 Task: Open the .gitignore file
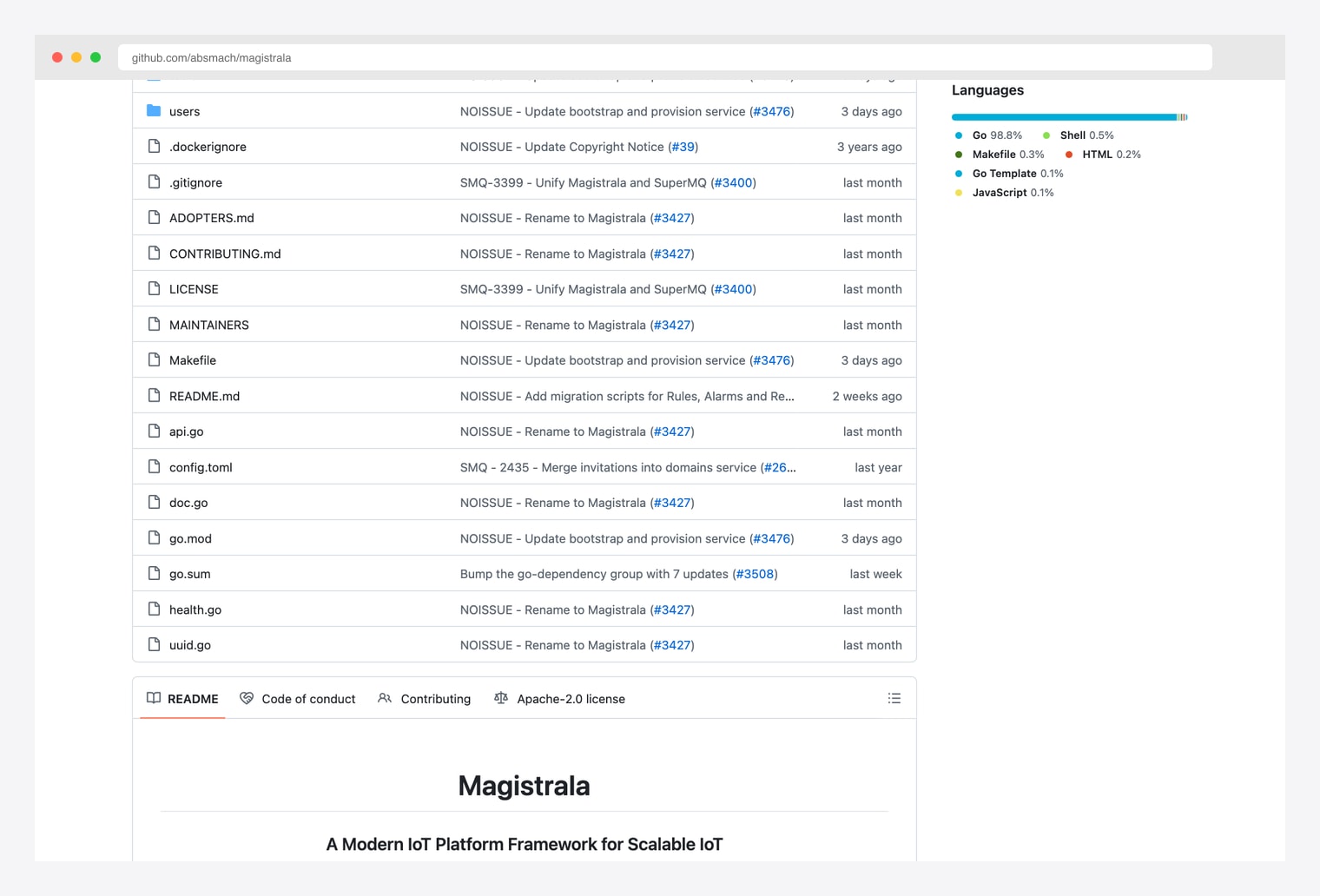click(195, 182)
